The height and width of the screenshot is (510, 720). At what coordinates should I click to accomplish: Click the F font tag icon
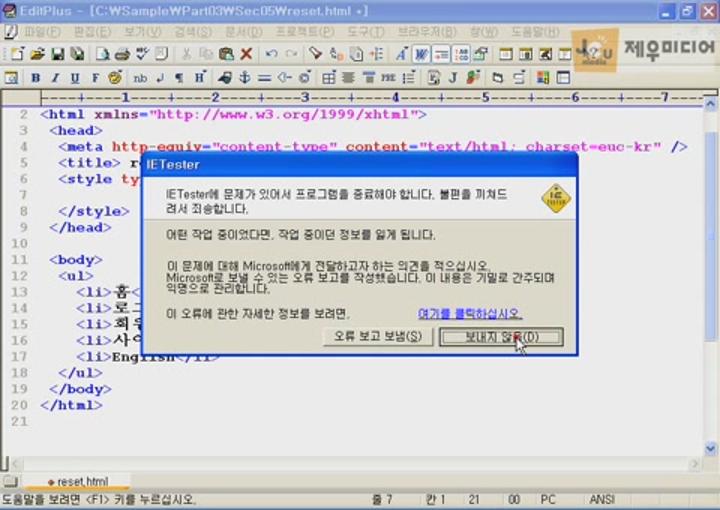tap(95, 78)
